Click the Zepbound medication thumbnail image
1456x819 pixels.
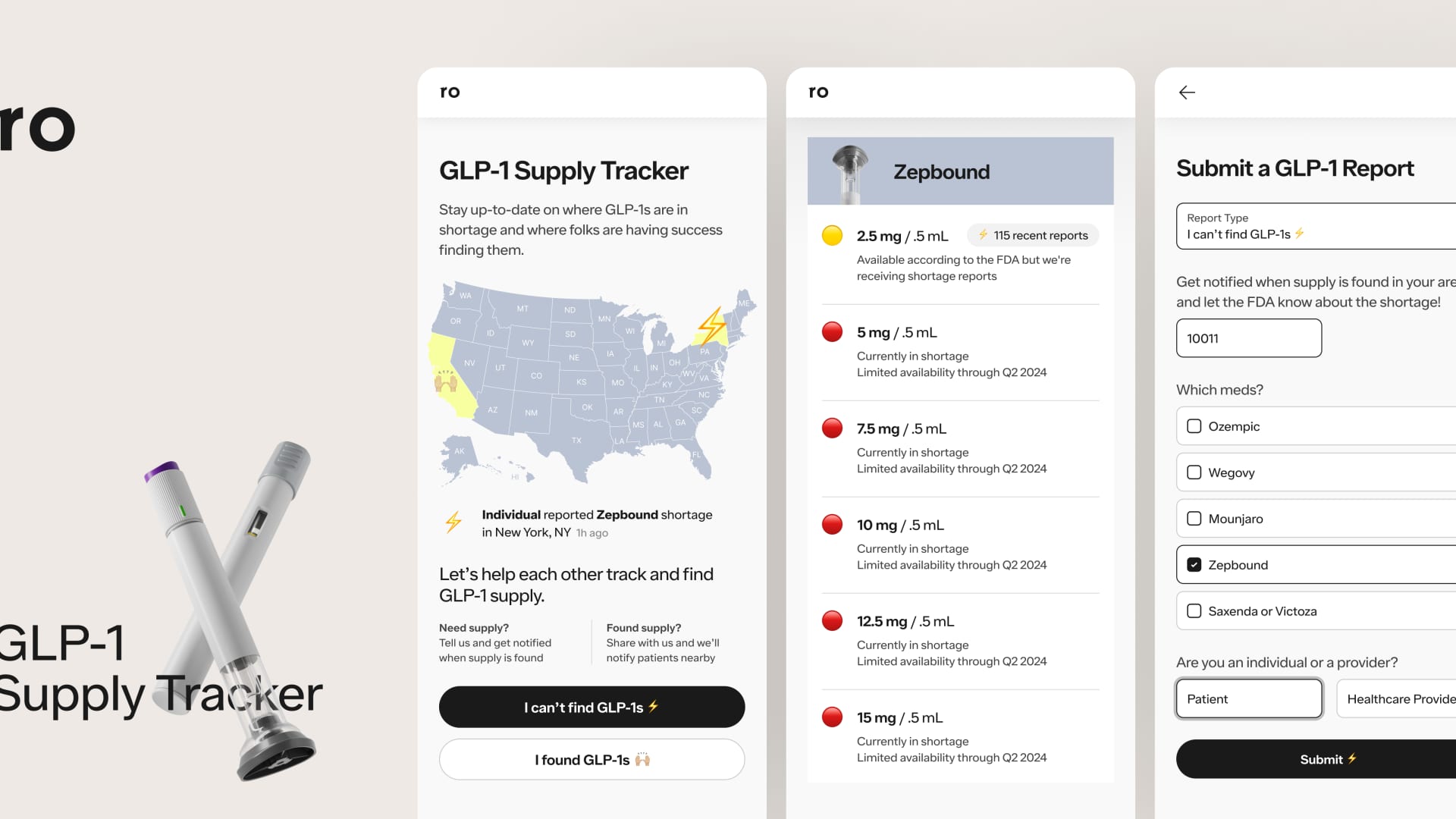850,171
